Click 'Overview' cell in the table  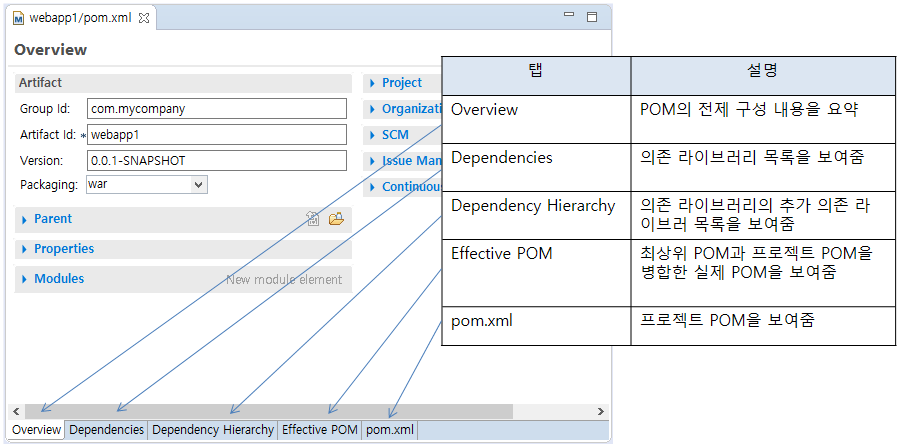[537, 119]
